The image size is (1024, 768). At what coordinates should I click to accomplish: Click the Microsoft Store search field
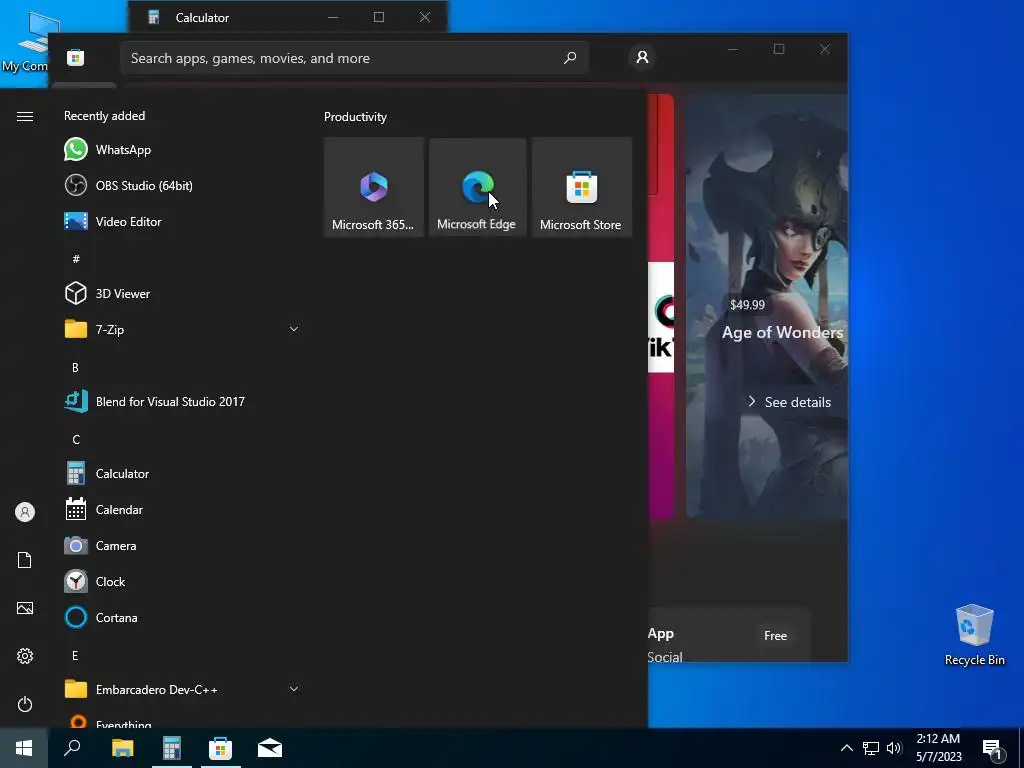click(x=354, y=58)
